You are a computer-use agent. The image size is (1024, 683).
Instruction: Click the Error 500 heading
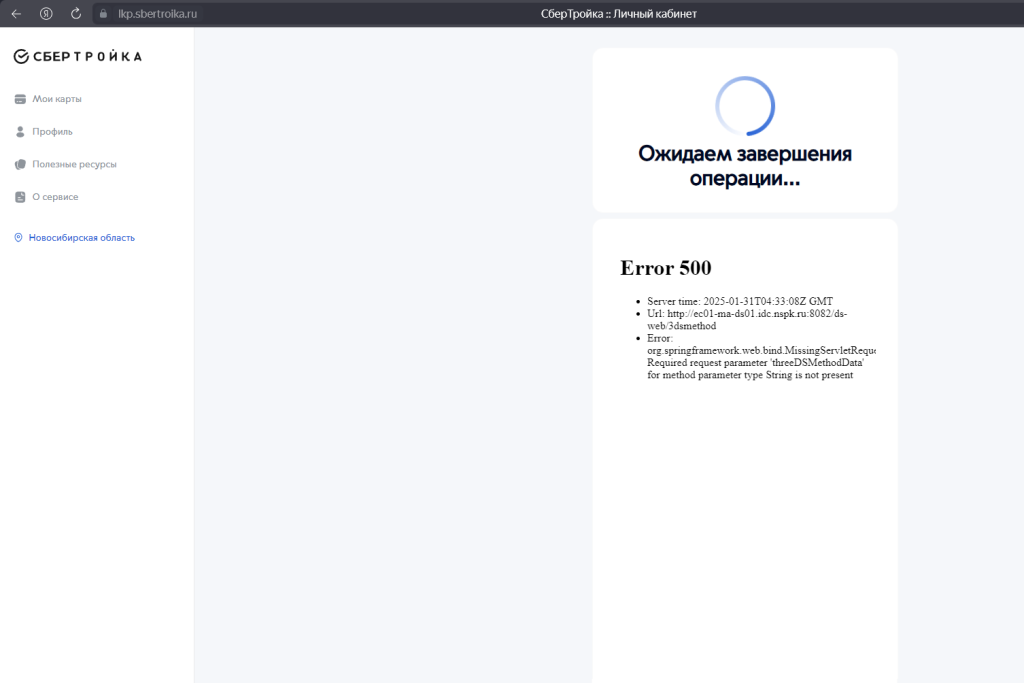coord(666,268)
